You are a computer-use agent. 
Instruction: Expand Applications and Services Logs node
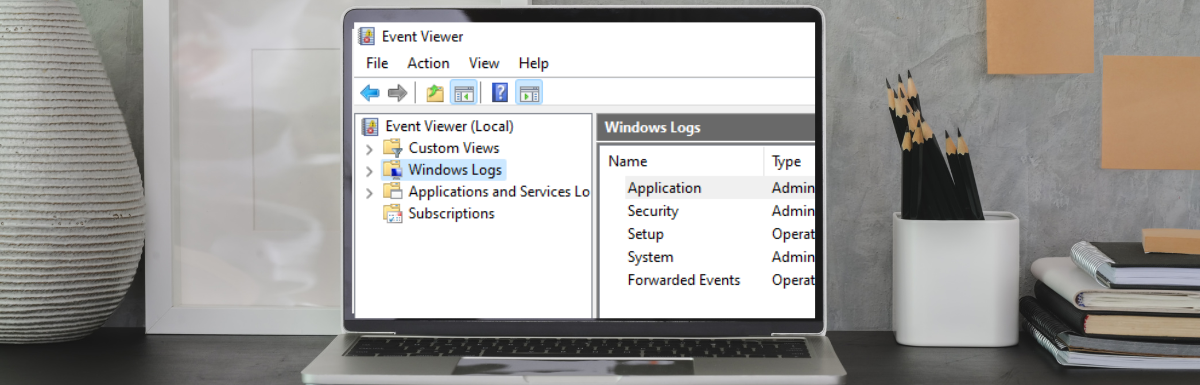click(x=369, y=193)
